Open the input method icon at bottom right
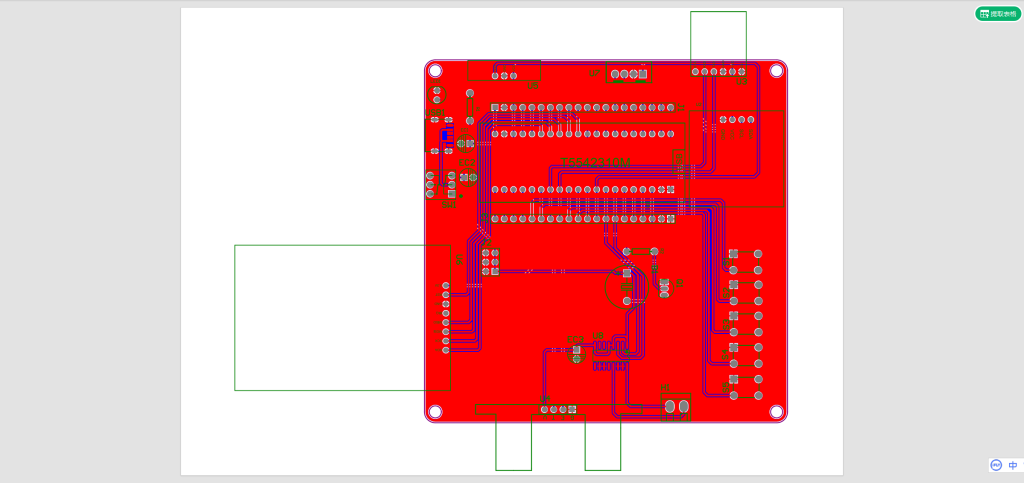 click(x=996, y=465)
